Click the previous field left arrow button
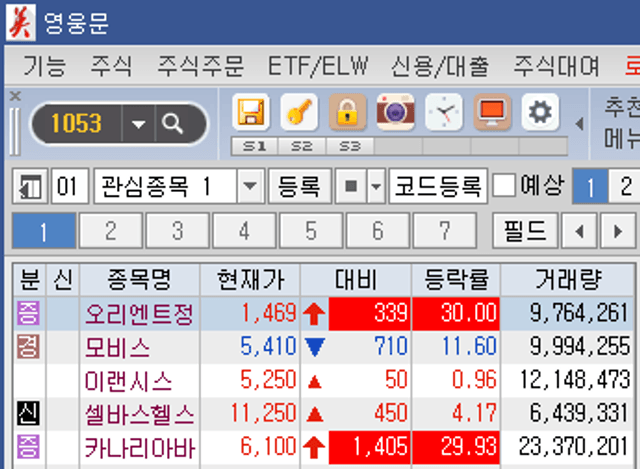Image resolution: width=640 pixels, height=469 pixels. (579, 231)
